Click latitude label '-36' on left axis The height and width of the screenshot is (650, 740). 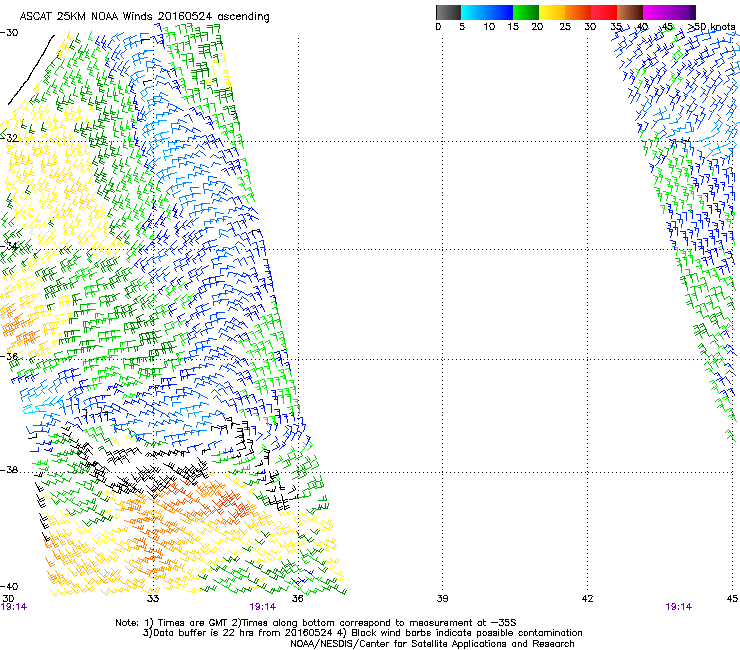(x=9, y=356)
